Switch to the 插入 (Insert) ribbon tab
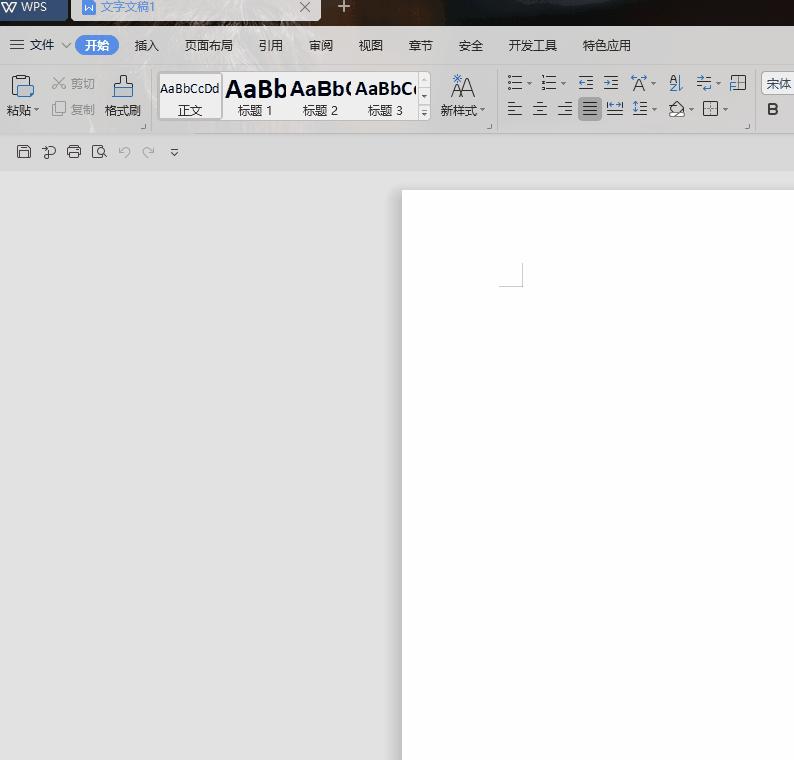794x760 pixels. click(147, 45)
